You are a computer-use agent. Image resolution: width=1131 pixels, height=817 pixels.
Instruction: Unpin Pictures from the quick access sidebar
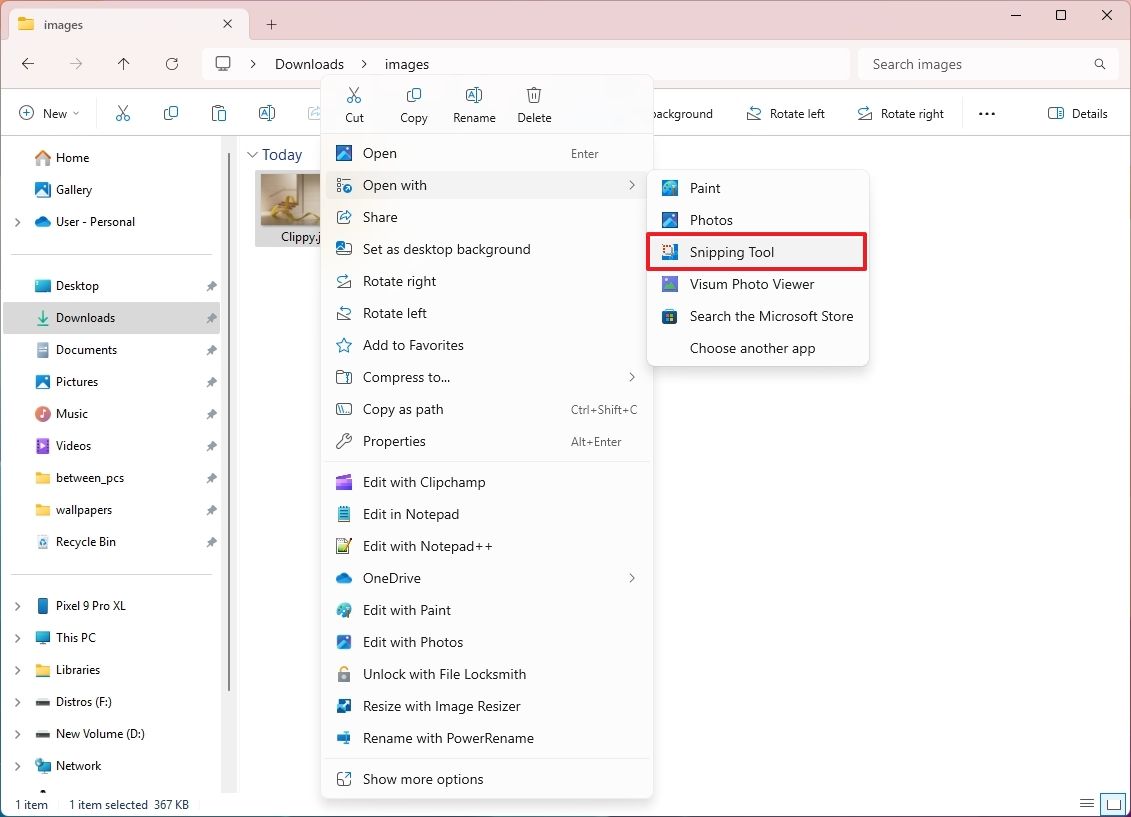[x=210, y=381]
